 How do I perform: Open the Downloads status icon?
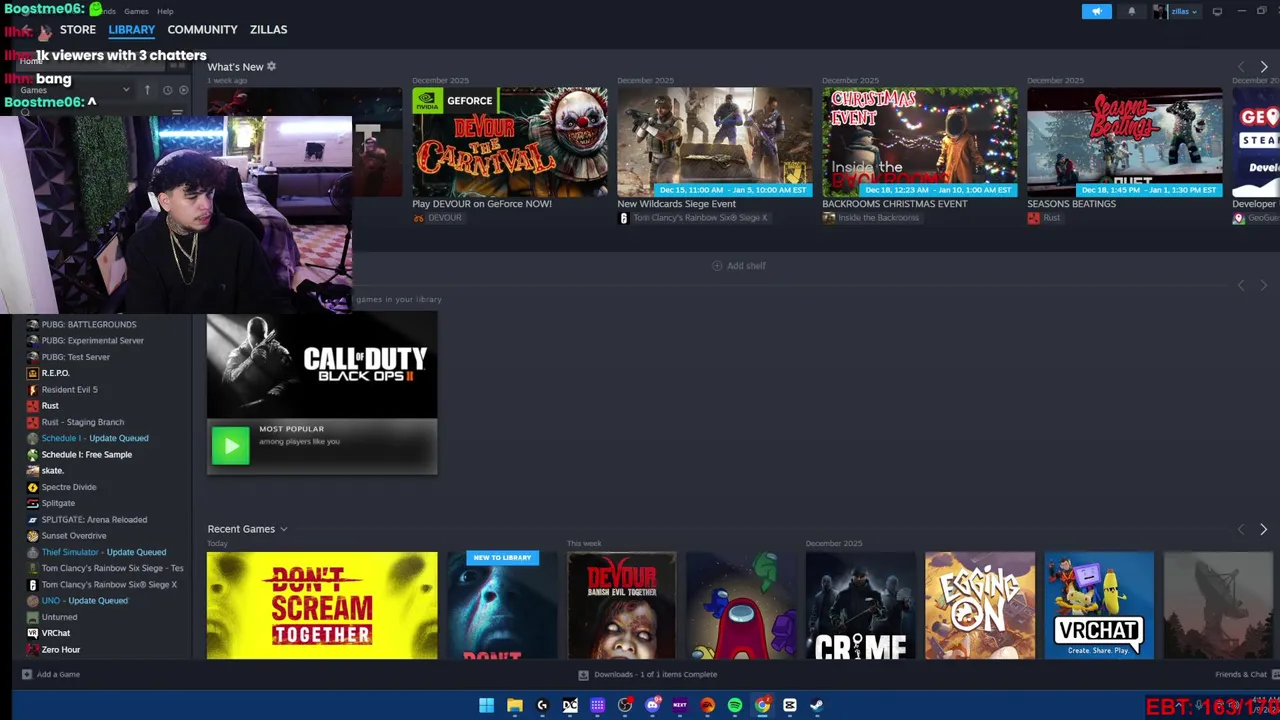click(583, 674)
